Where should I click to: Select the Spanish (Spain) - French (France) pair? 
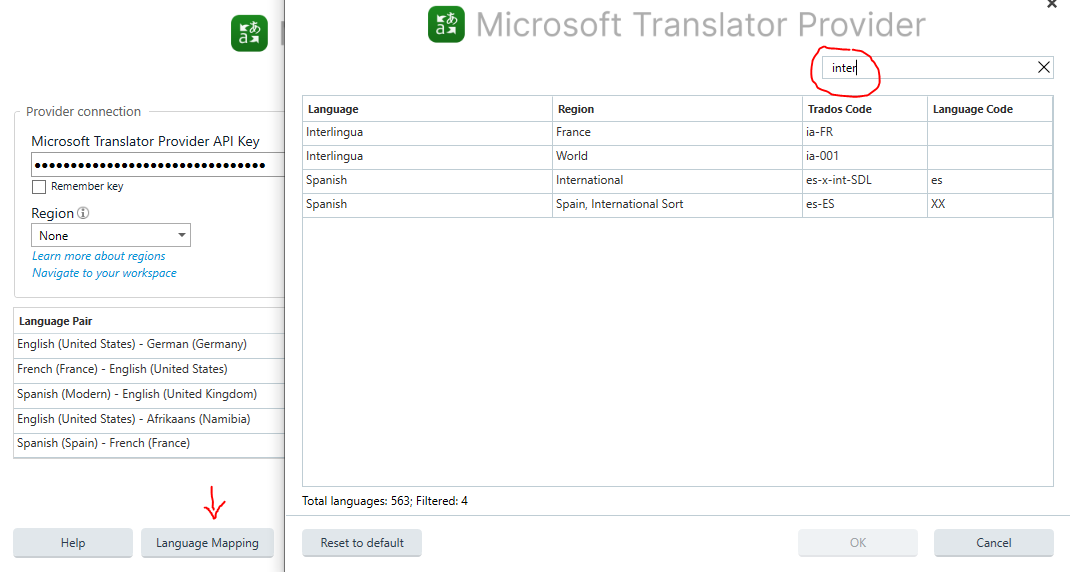[x=149, y=444]
